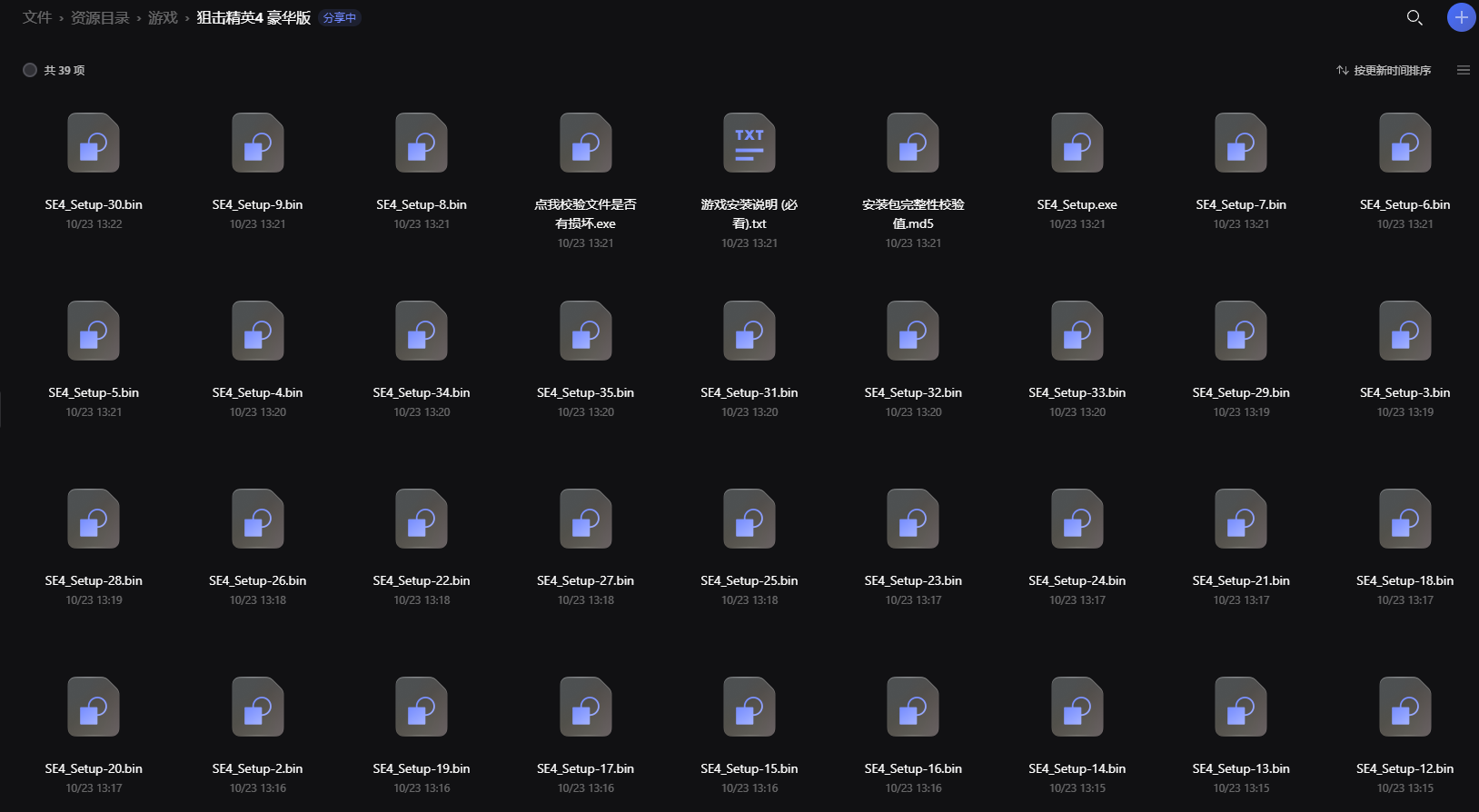This screenshot has width=1479, height=812.
Task: Select the 安装包完整性校验值.md5 file icon
Action: tap(913, 143)
